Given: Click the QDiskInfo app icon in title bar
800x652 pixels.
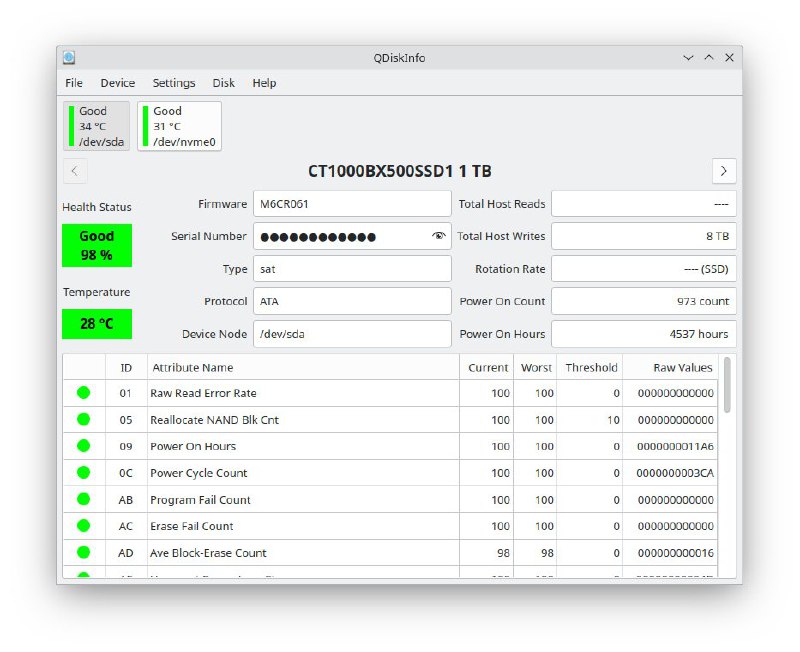Looking at the screenshot, I should coord(68,58).
